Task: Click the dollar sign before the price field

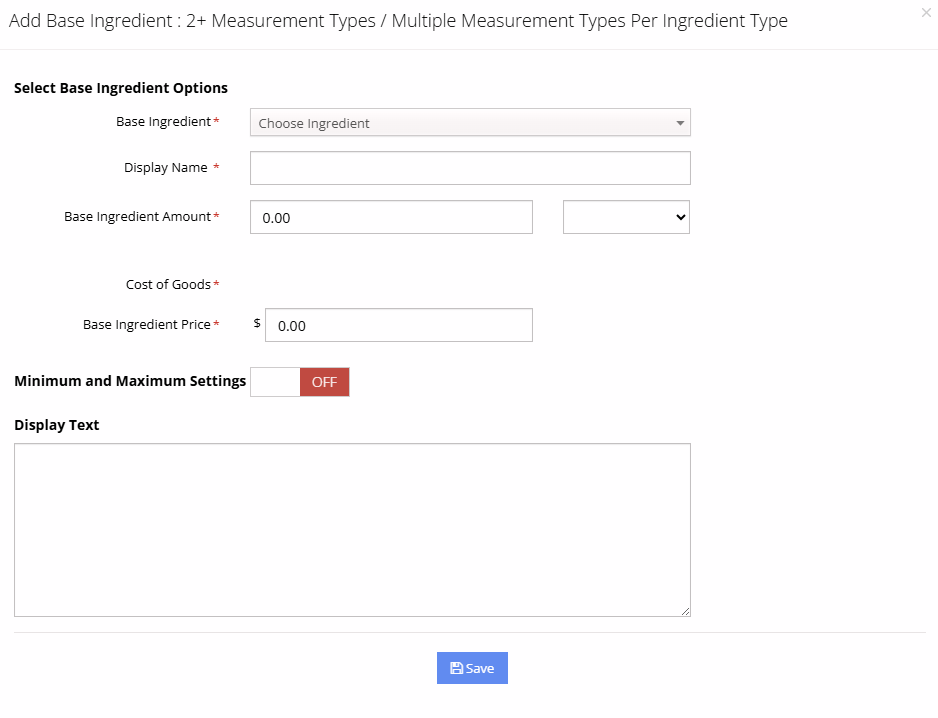Action: (257, 323)
